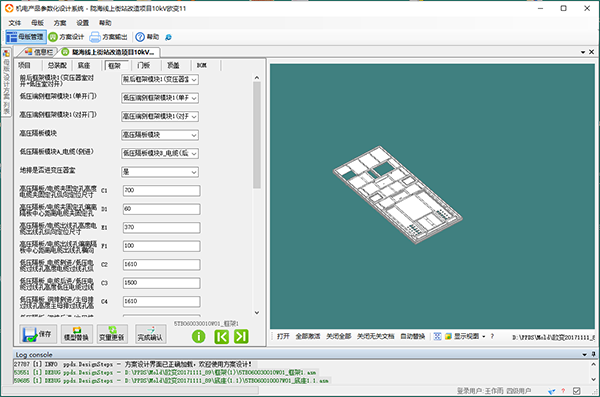
Task: Click the C2 field containing 1610
Action: click(161, 265)
